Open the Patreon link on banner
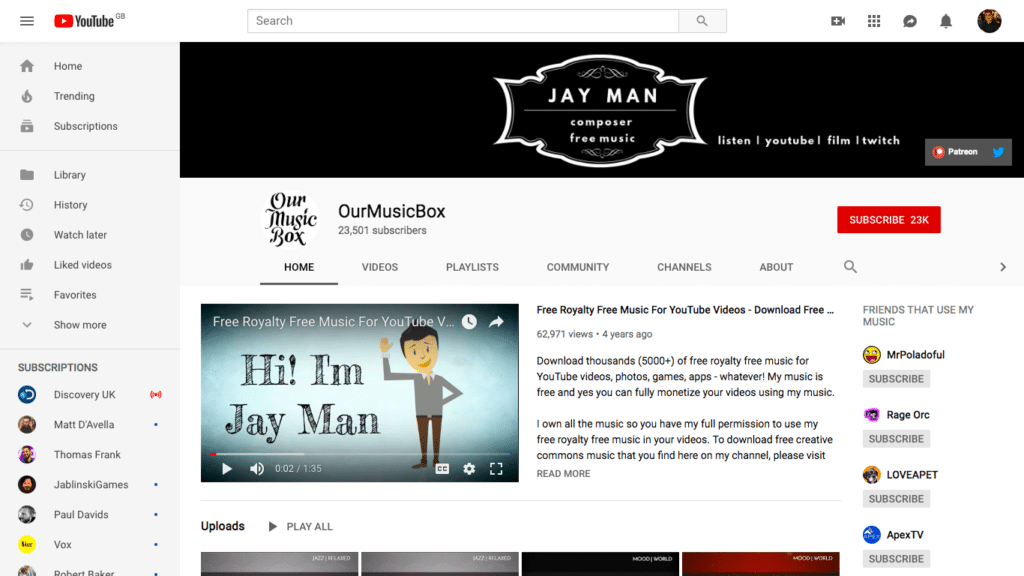 (x=955, y=152)
